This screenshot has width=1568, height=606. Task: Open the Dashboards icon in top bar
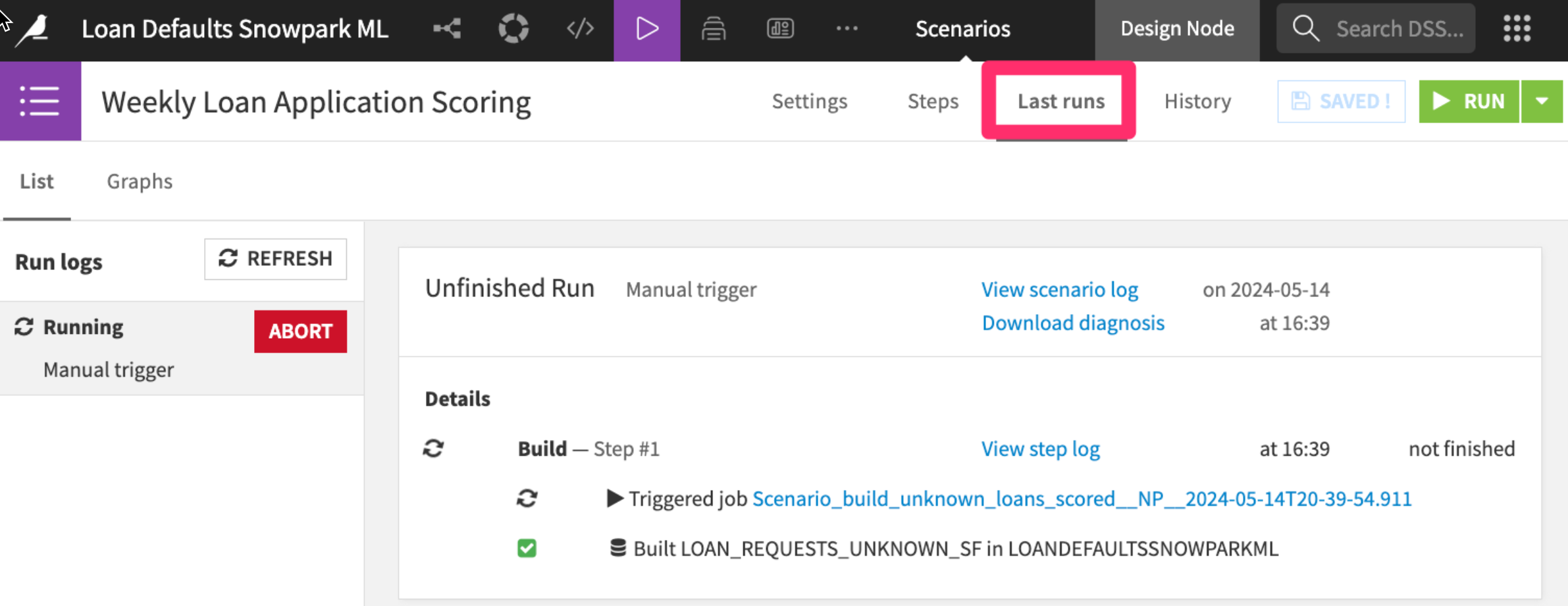780,29
